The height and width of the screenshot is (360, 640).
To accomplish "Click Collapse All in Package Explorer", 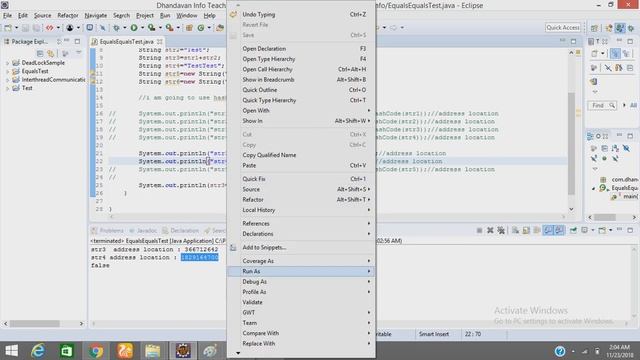I will (40, 53).
